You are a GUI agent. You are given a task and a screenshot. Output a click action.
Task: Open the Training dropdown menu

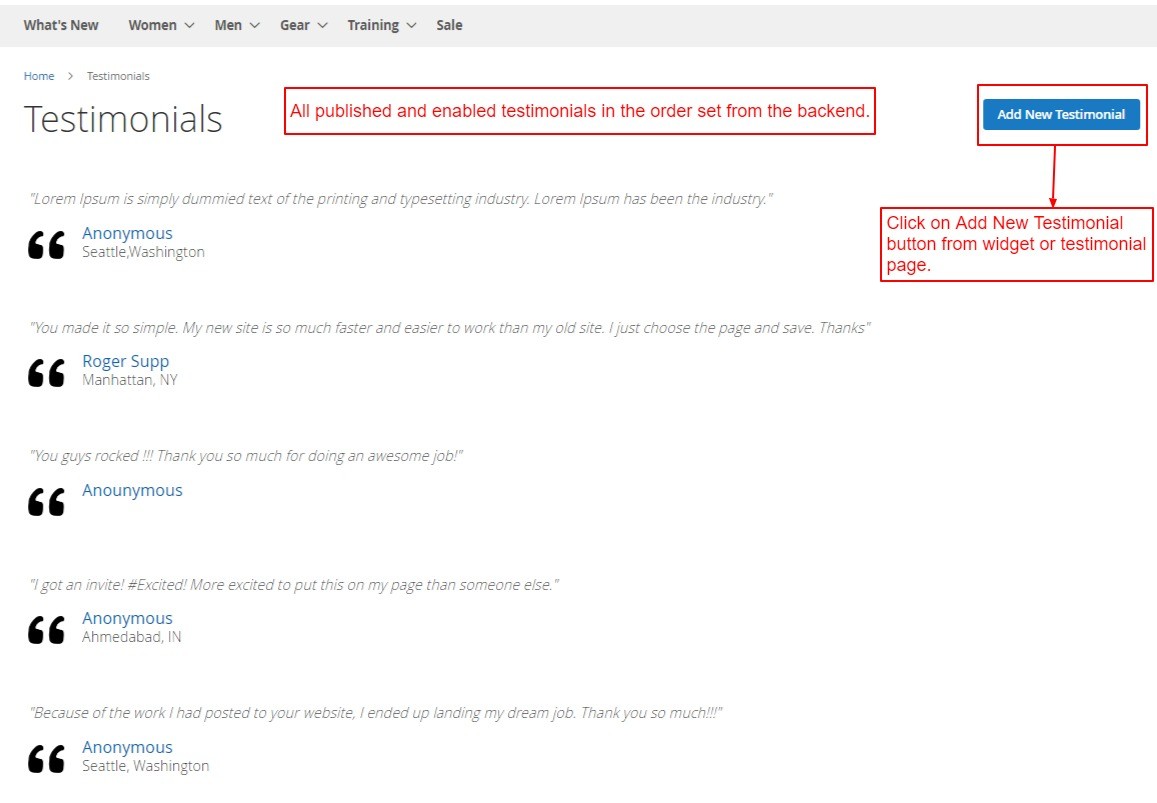pos(381,25)
